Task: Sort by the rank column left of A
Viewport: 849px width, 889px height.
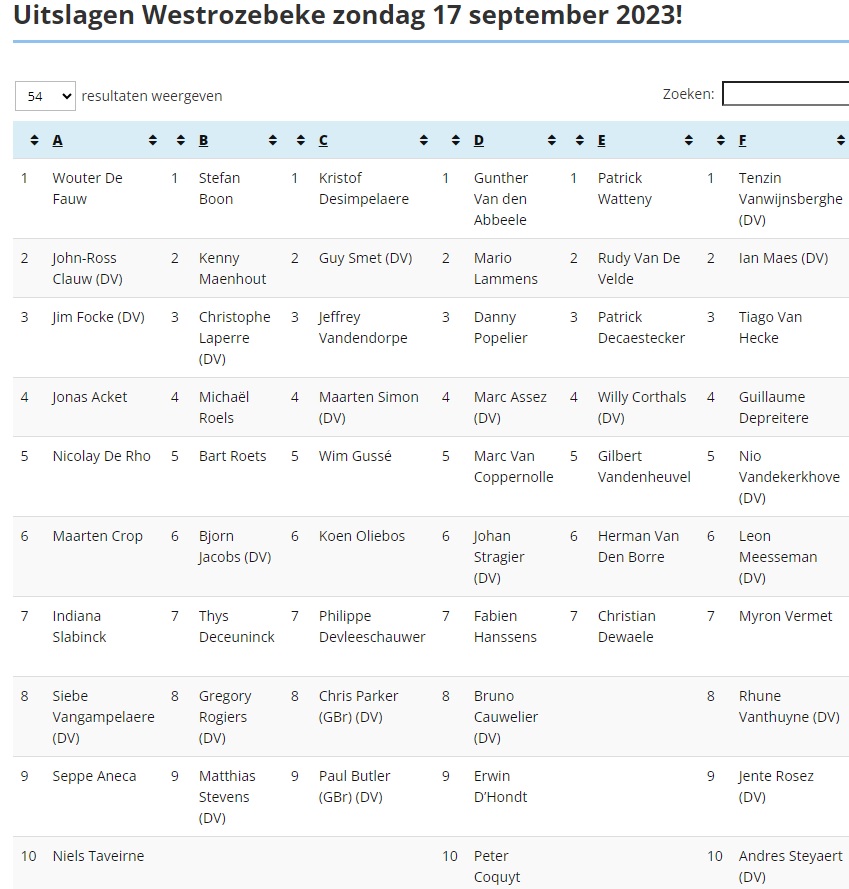Action: click(x=35, y=140)
